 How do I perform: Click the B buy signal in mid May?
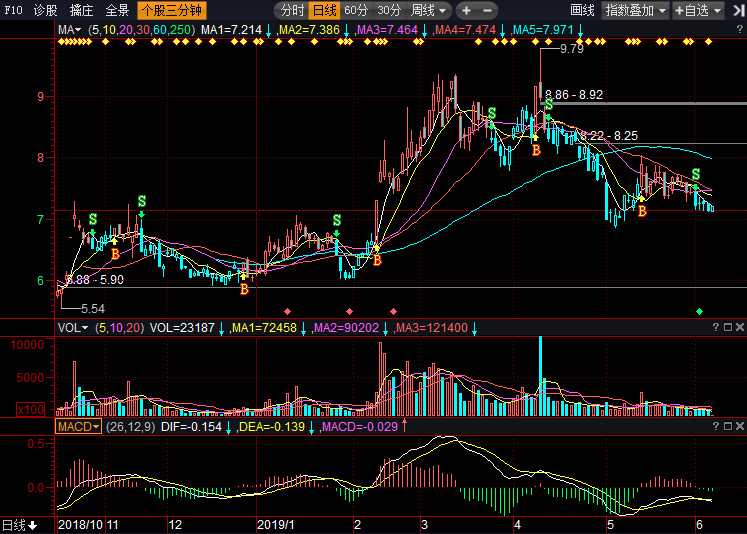pyautogui.click(x=642, y=211)
